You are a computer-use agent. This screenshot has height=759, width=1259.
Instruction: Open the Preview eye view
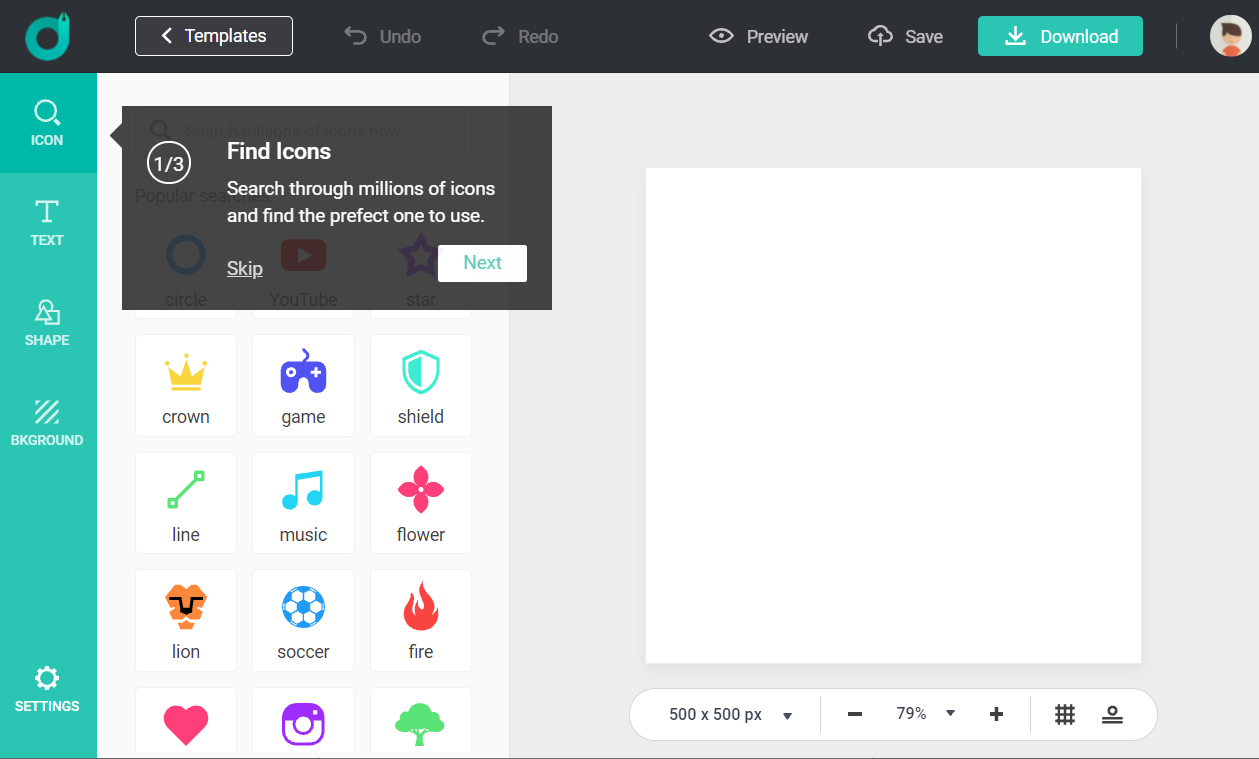759,37
